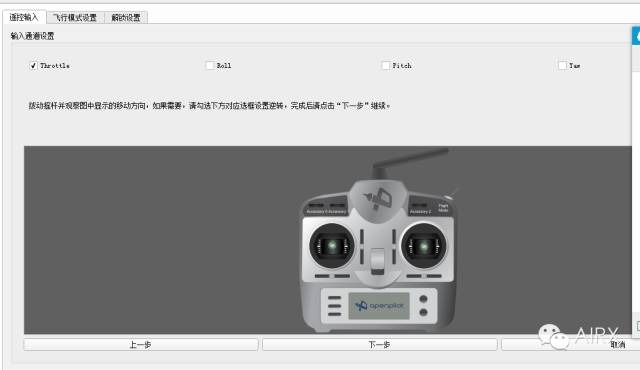Click the center trim switch on the transmitter
Viewport: 640px width, 370px height.
(x=378, y=261)
